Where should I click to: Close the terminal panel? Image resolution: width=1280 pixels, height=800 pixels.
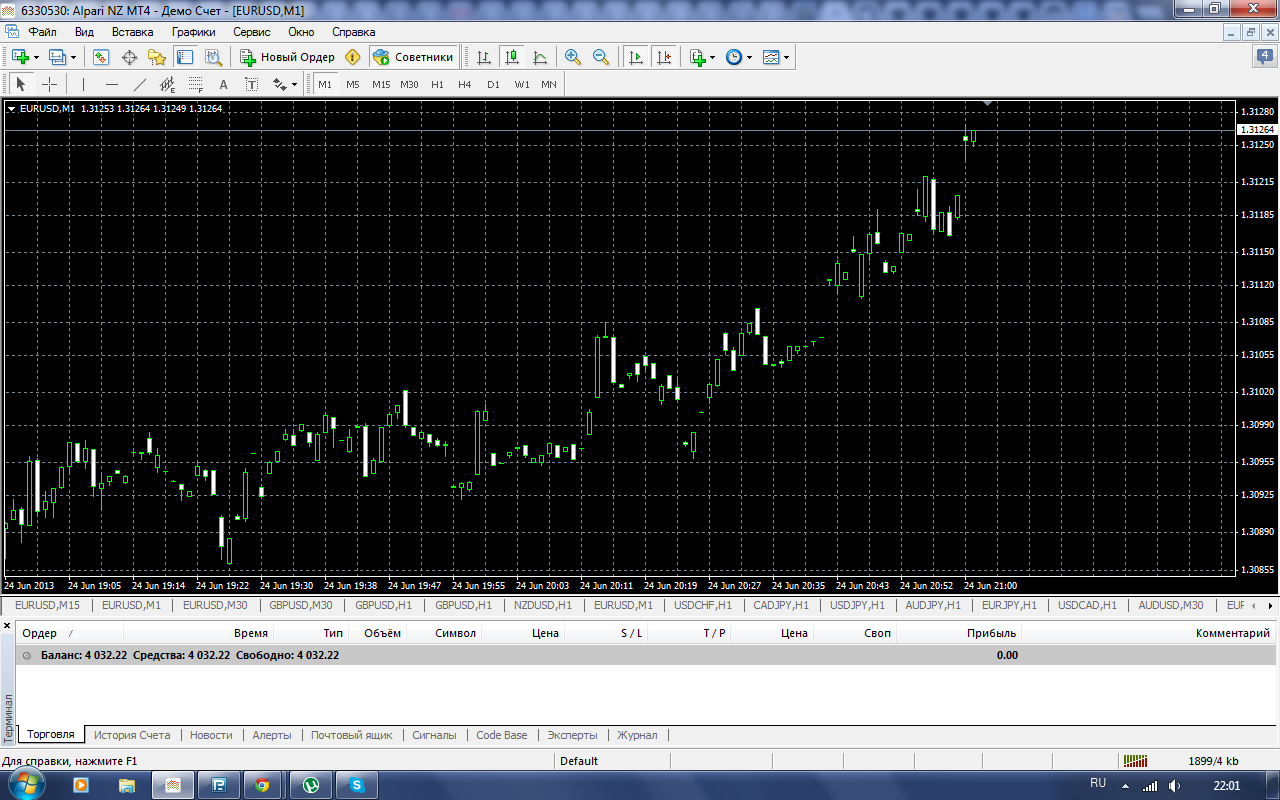(7, 625)
